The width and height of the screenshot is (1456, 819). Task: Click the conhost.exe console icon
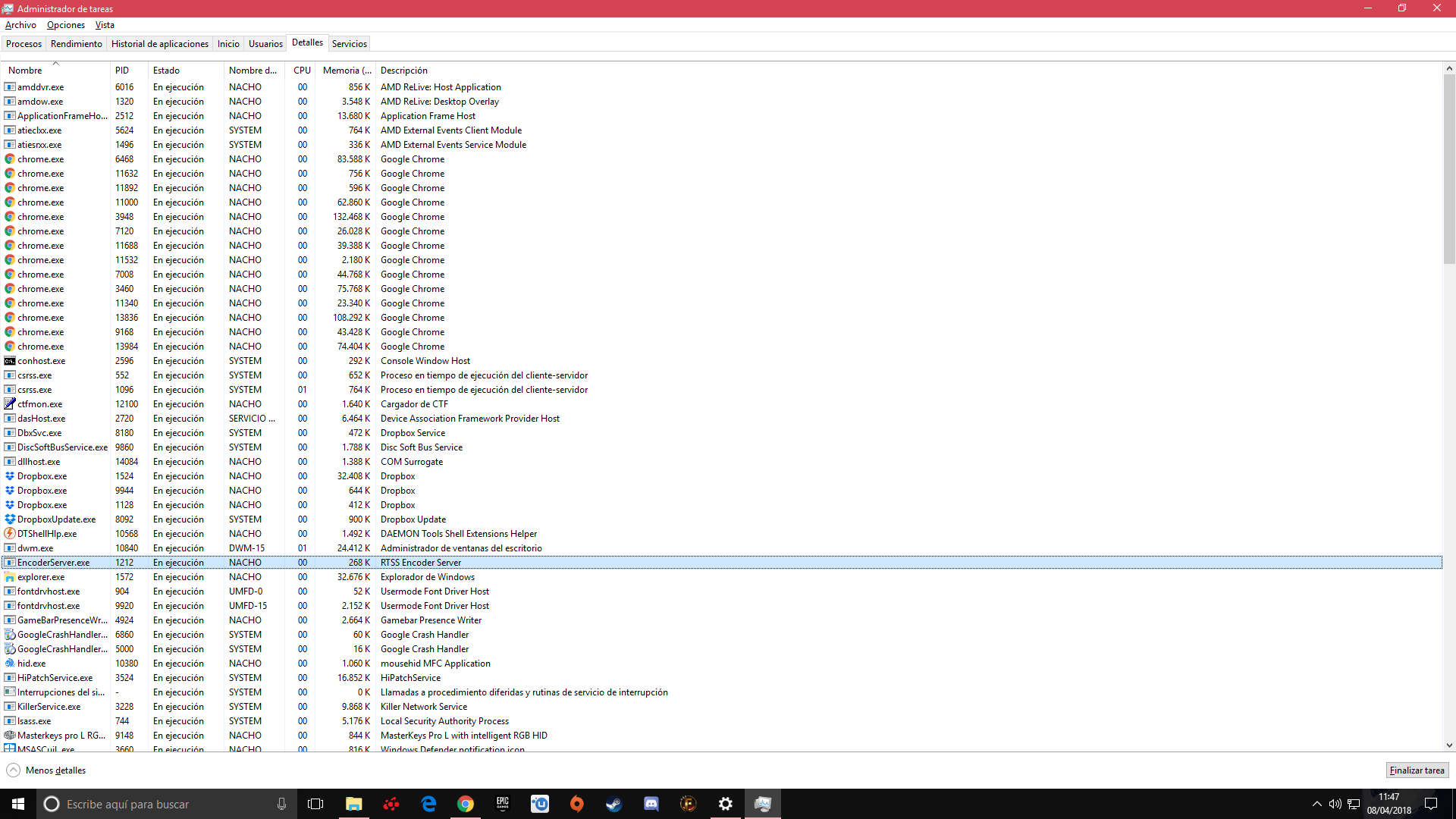(x=10, y=361)
